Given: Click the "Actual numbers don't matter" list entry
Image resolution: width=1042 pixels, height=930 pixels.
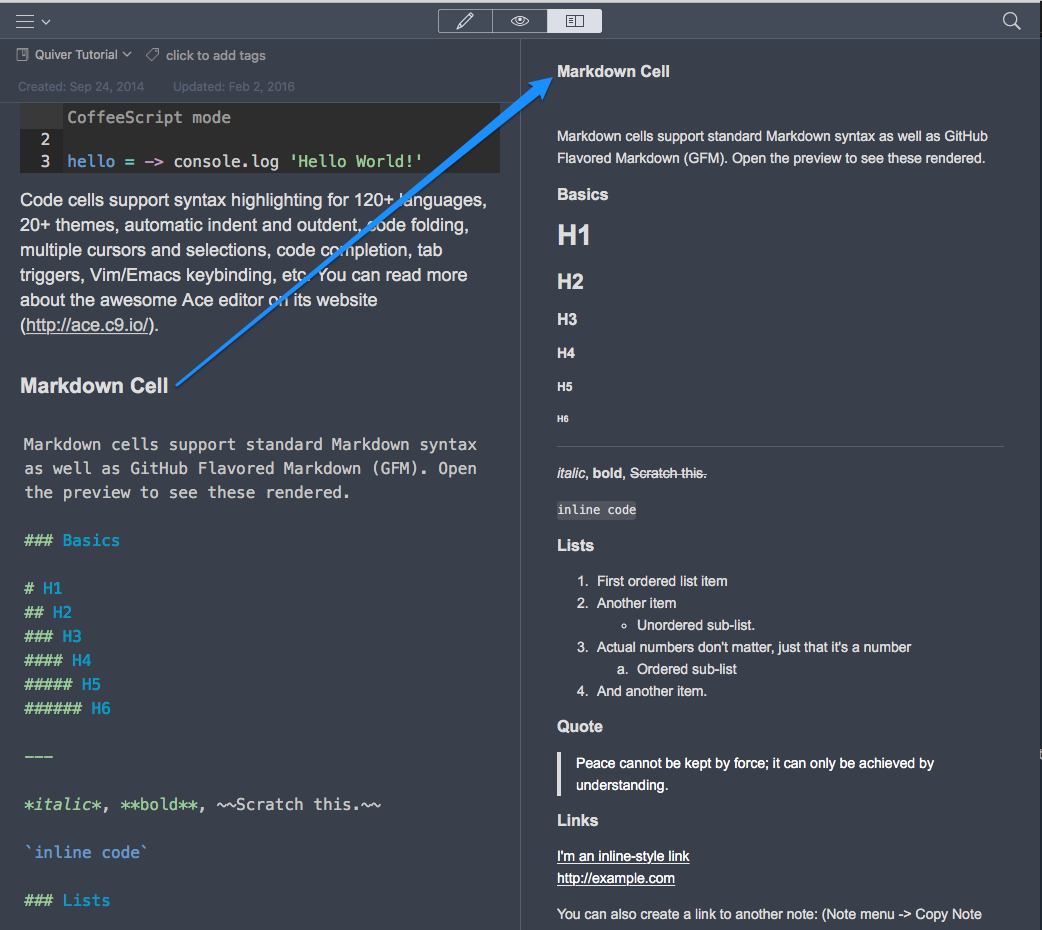Looking at the screenshot, I should pos(754,647).
